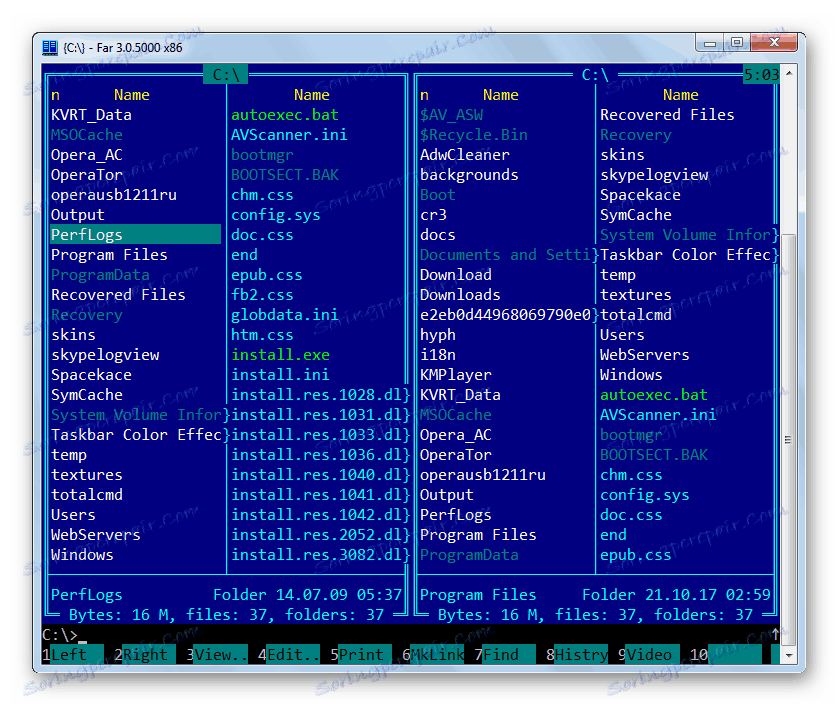Select Downloads folder
839x706 pixels.
pos(460,295)
